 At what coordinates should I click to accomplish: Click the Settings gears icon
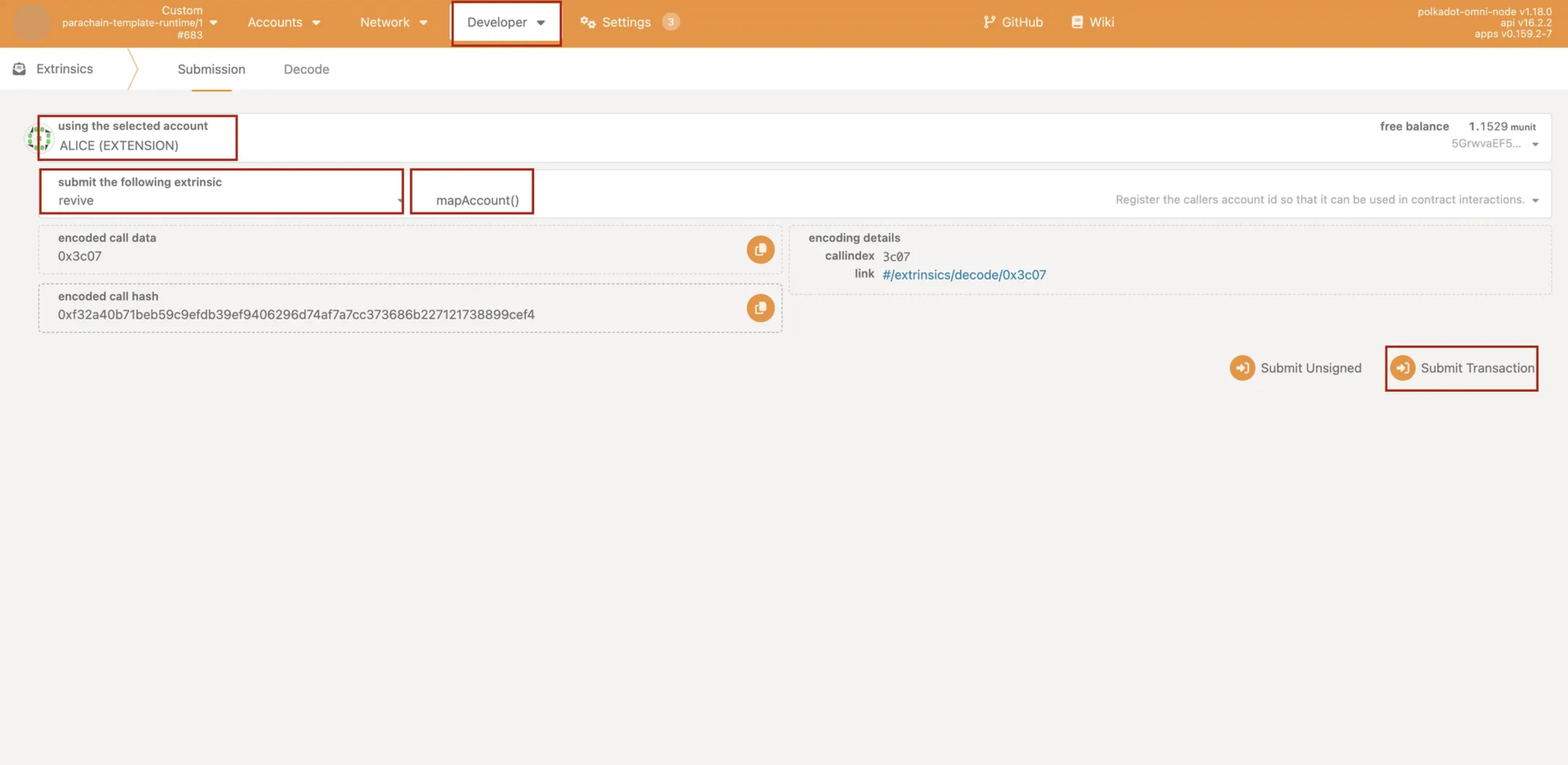(x=588, y=22)
